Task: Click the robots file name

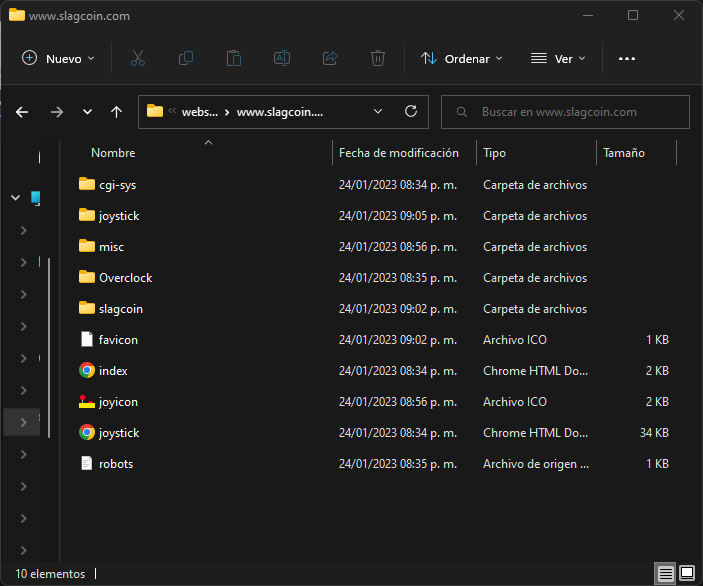Action: pyautogui.click(x=116, y=464)
